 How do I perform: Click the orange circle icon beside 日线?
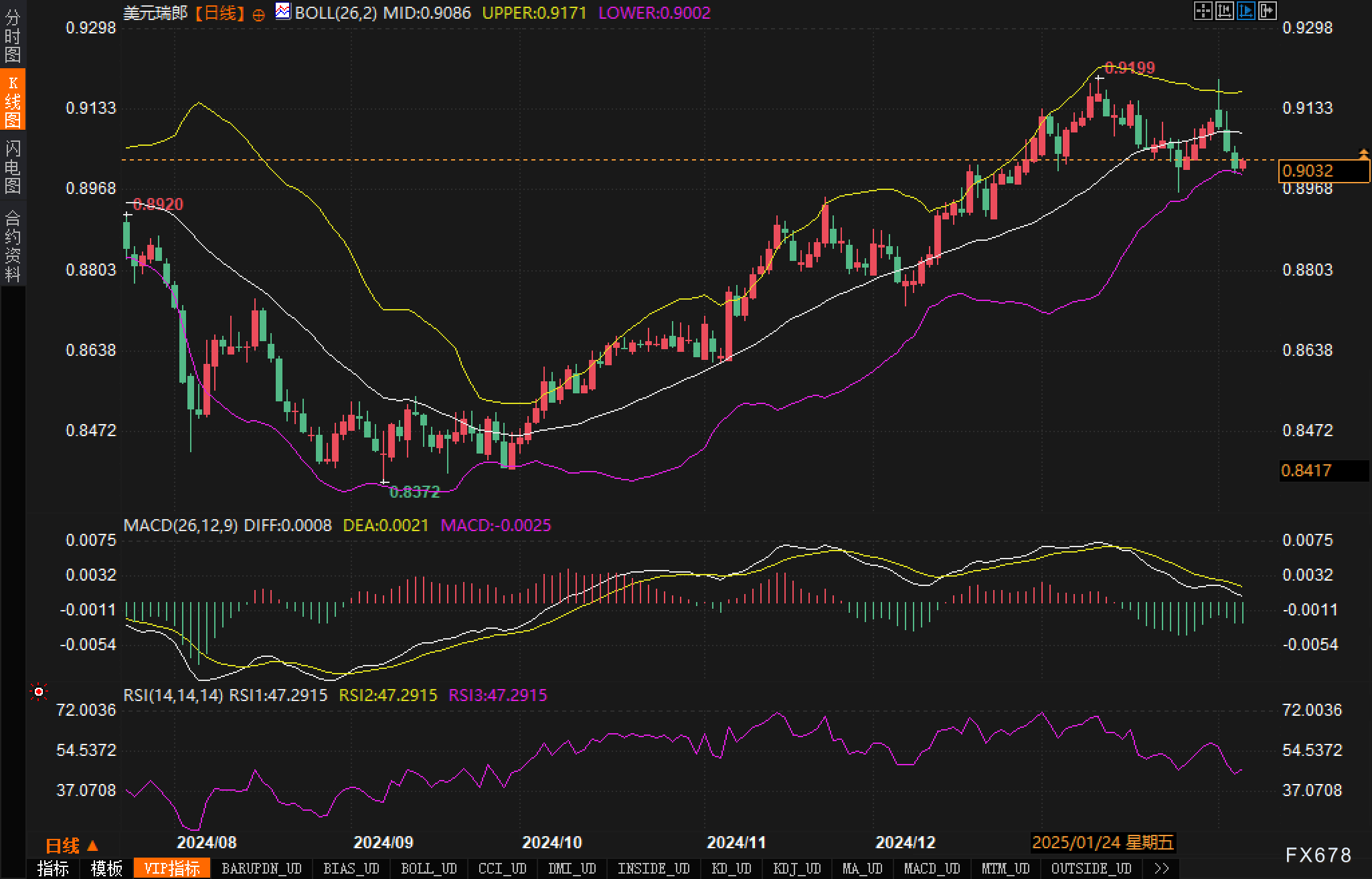[258, 15]
